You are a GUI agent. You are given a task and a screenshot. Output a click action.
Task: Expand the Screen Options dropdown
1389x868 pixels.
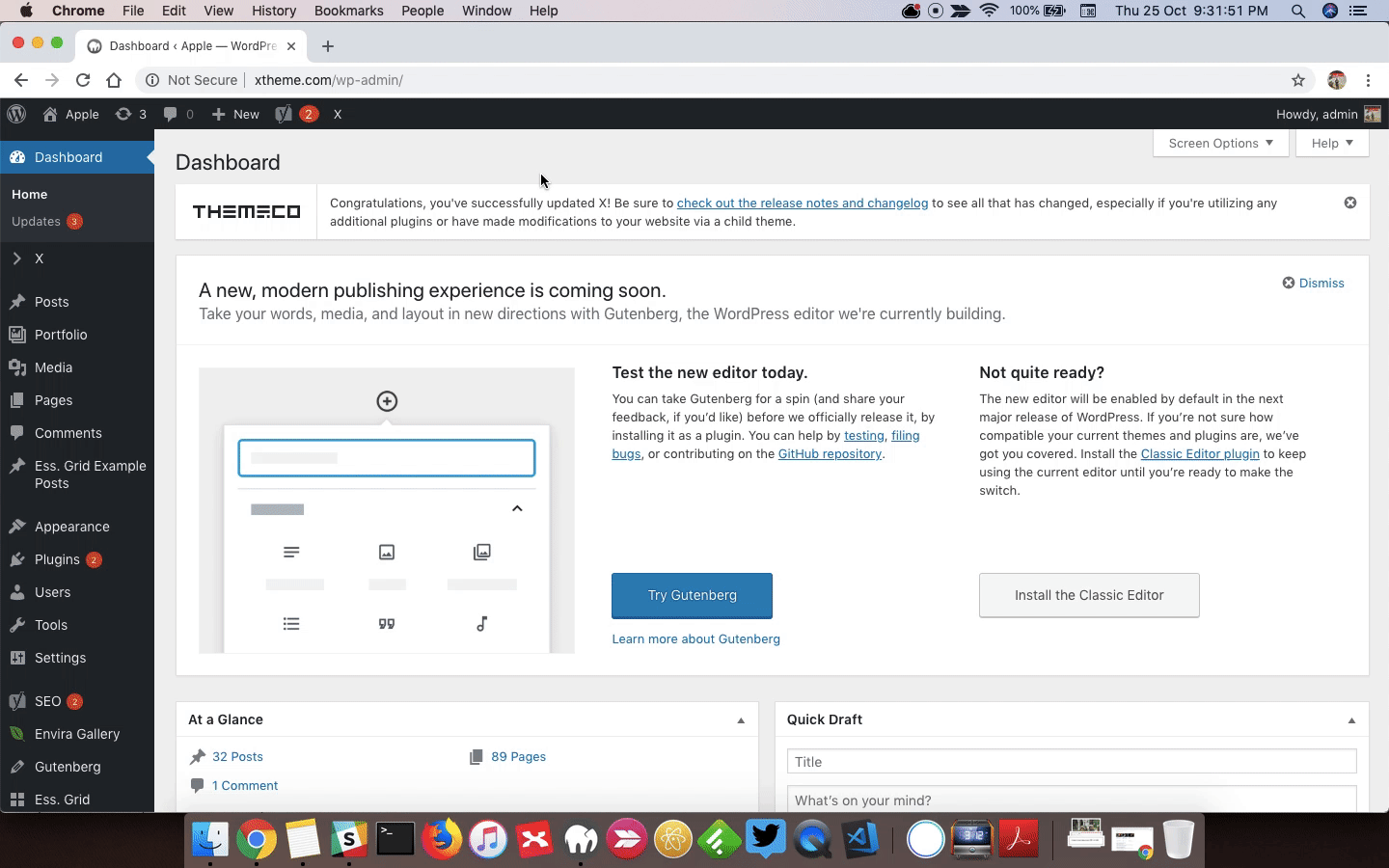click(1220, 143)
